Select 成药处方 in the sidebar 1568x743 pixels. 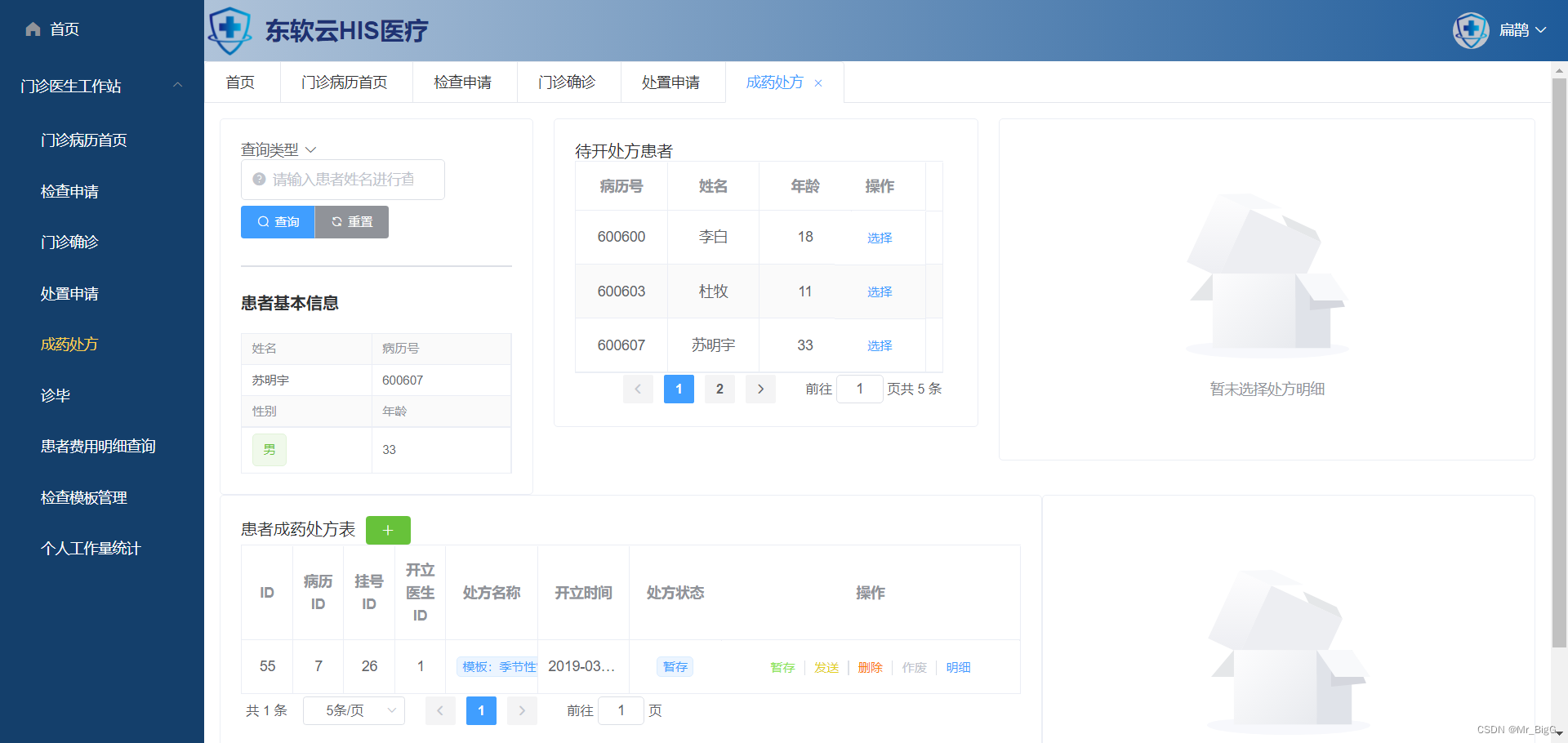[x=69, y=345]
